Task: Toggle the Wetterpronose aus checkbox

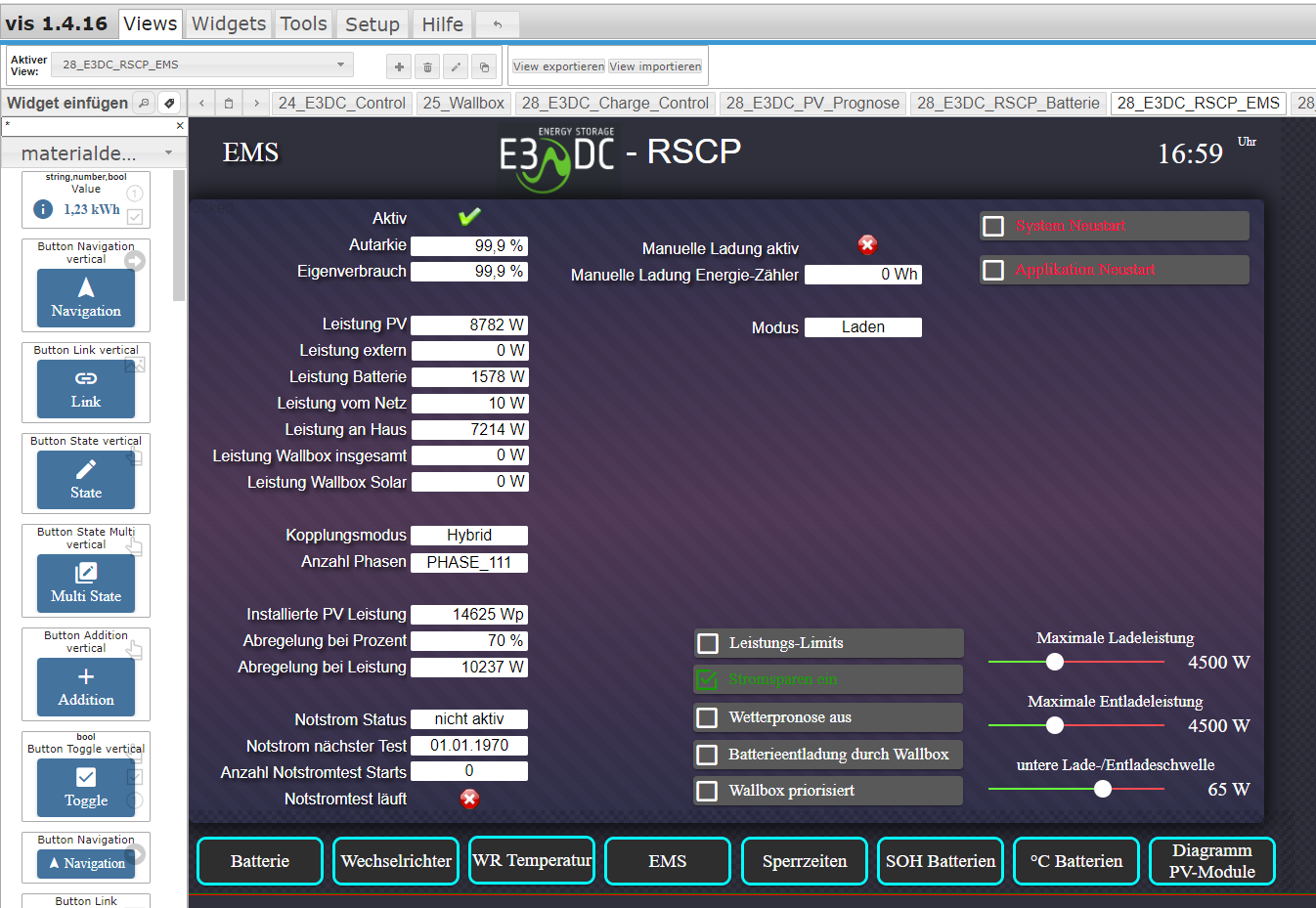Action: point(707,717)
